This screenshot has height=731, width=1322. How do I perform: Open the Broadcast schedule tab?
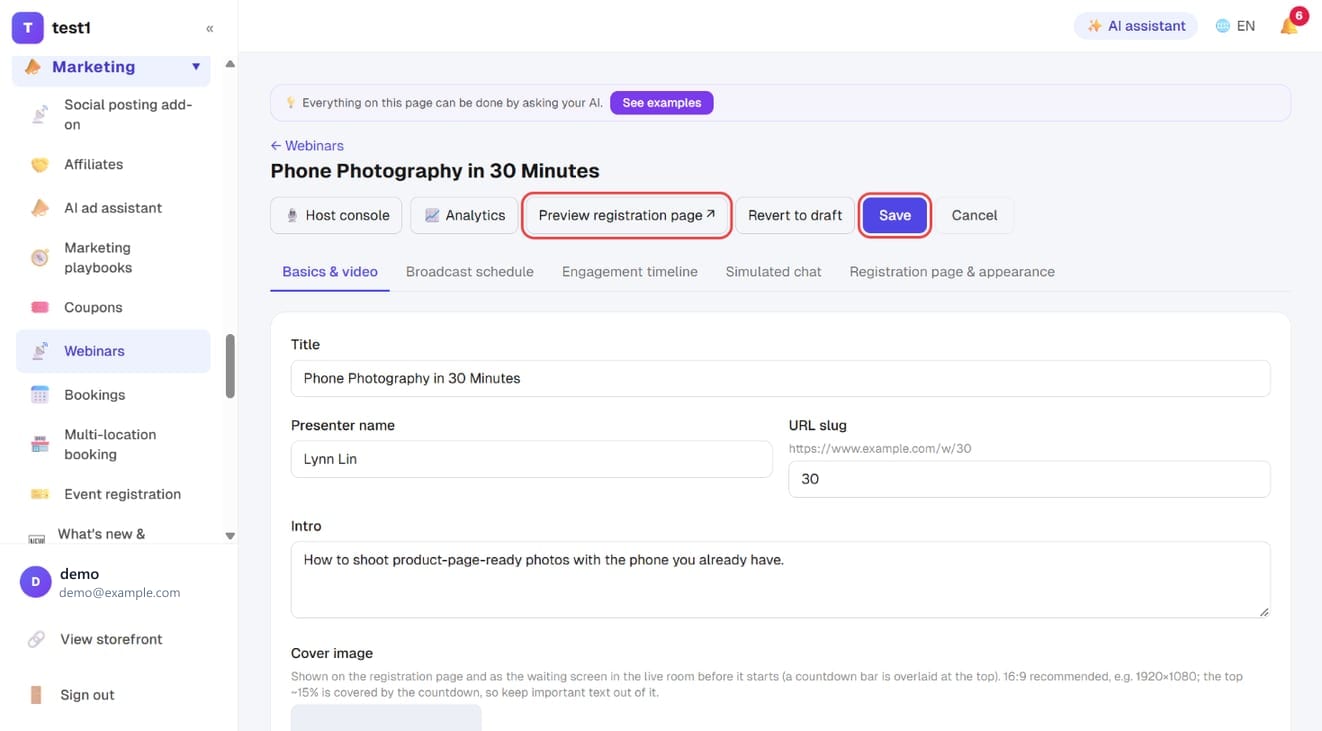[470, 271]
